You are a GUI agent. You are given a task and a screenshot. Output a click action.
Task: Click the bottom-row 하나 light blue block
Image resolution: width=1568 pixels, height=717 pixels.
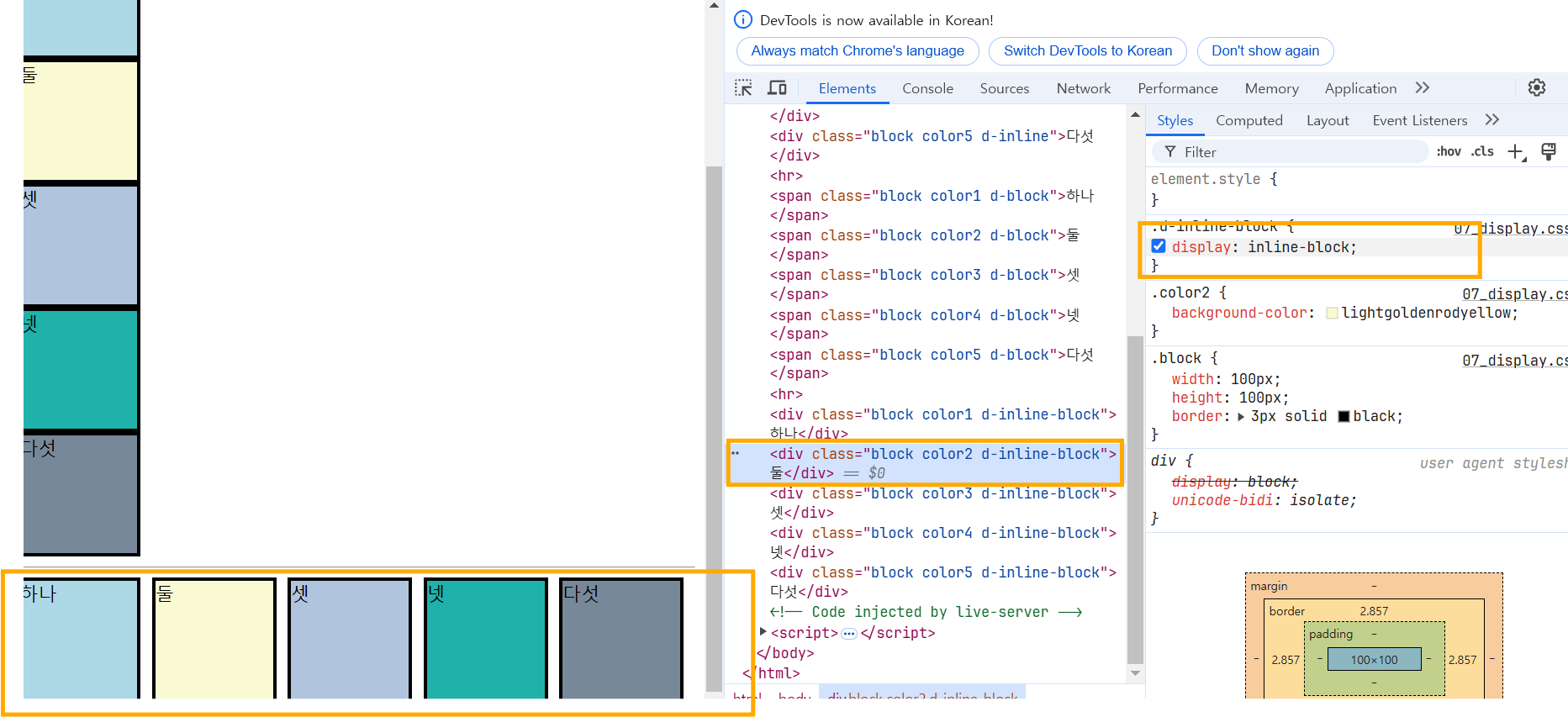81,639
